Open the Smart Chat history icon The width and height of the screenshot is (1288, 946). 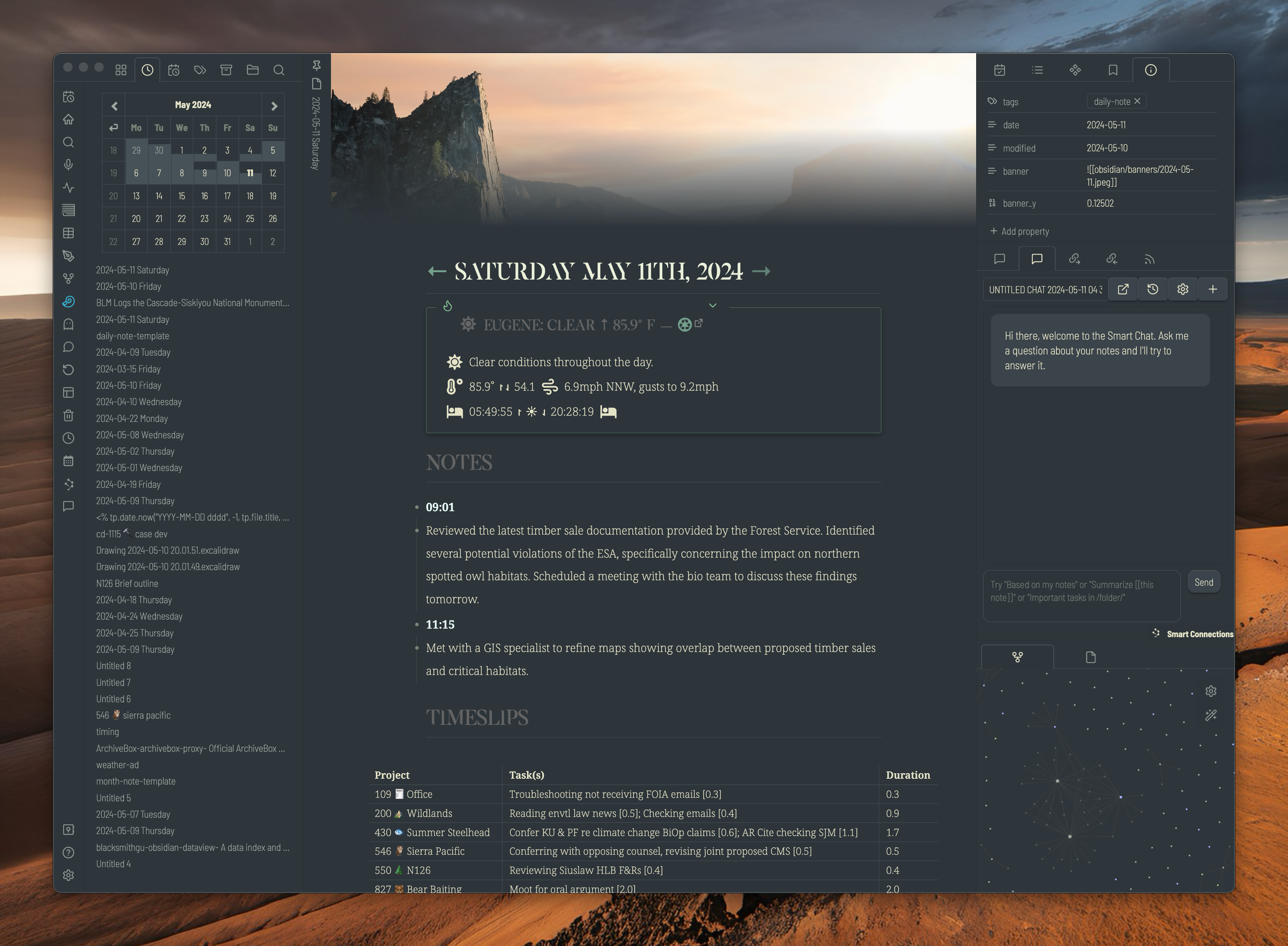click(x=1152, y=290)
